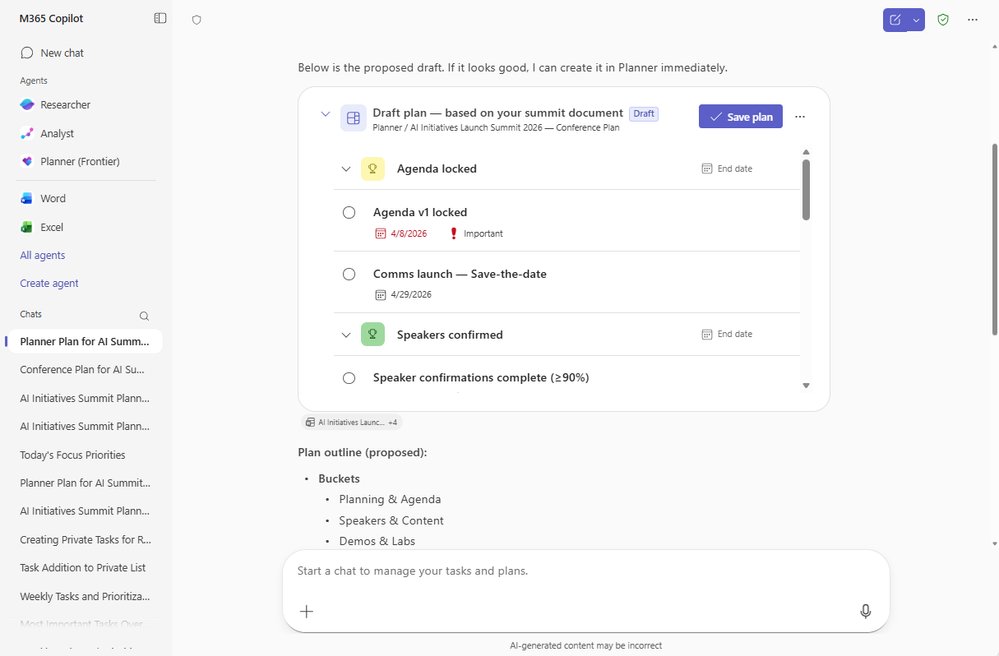Click the green privacy shield icon

[942, 19]
